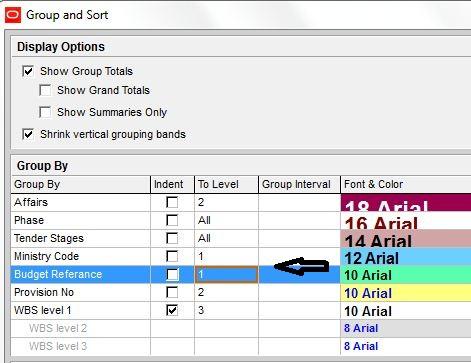The image size is (471, 363).
Task: Click Group Interval cell for Provision No
Action: click(x=299, y=292)
